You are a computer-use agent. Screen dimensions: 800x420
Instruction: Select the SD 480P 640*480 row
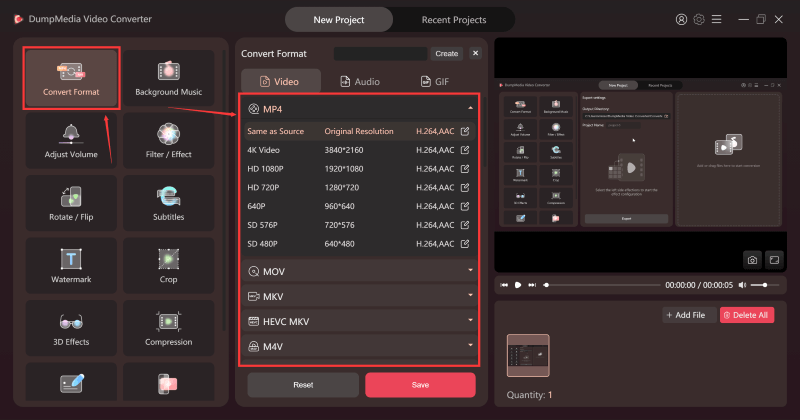[359, 244]
